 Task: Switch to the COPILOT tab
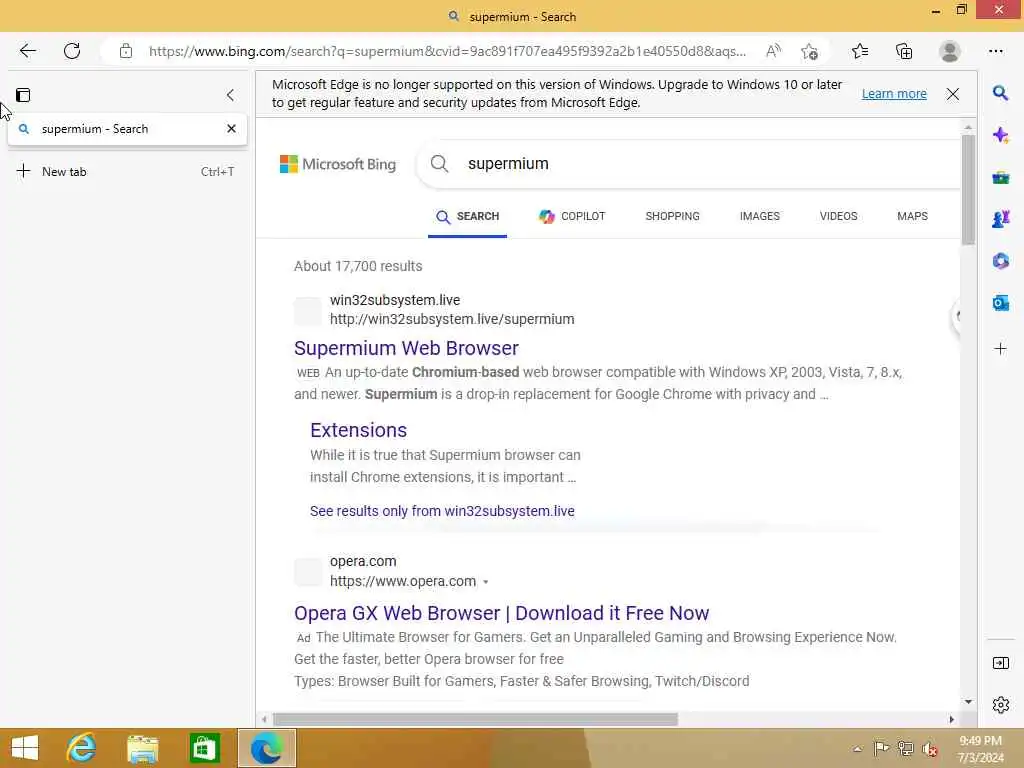click(572, 217)
